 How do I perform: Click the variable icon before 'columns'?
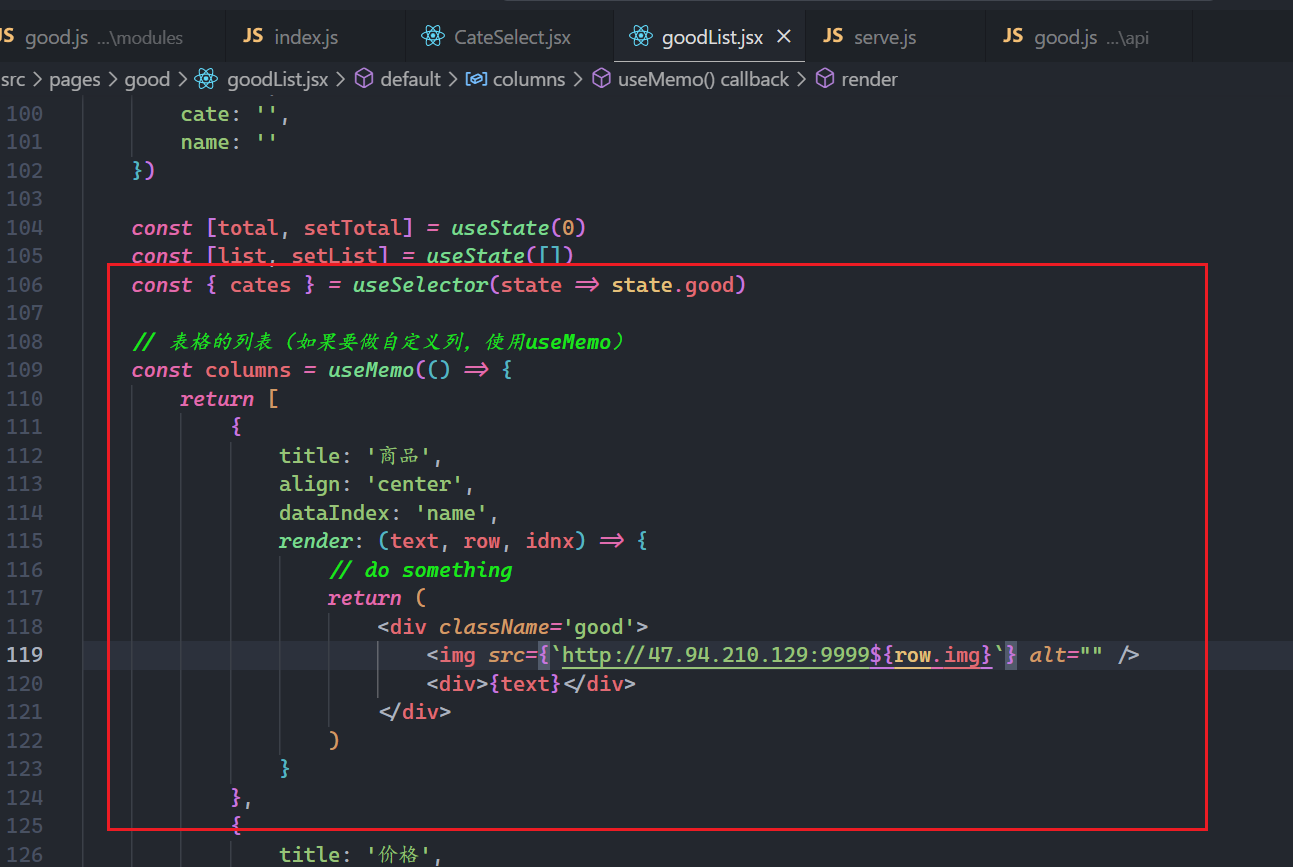477,79
